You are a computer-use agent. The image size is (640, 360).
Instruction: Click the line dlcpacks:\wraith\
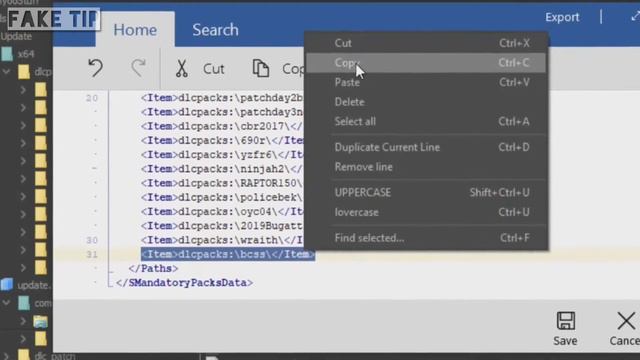coord(222,240)
